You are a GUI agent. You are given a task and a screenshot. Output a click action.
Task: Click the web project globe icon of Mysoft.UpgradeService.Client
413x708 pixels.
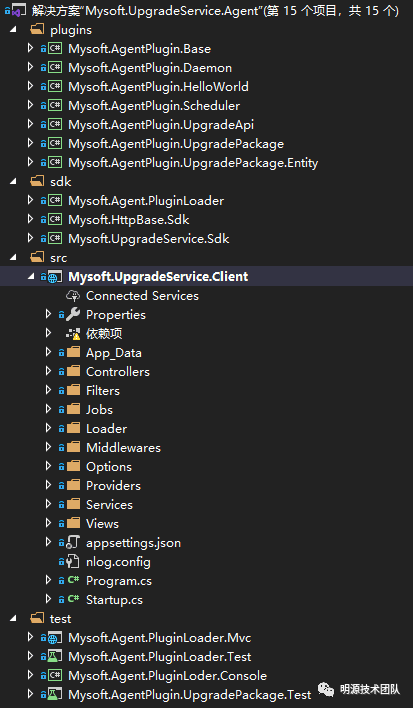(55, 277)
